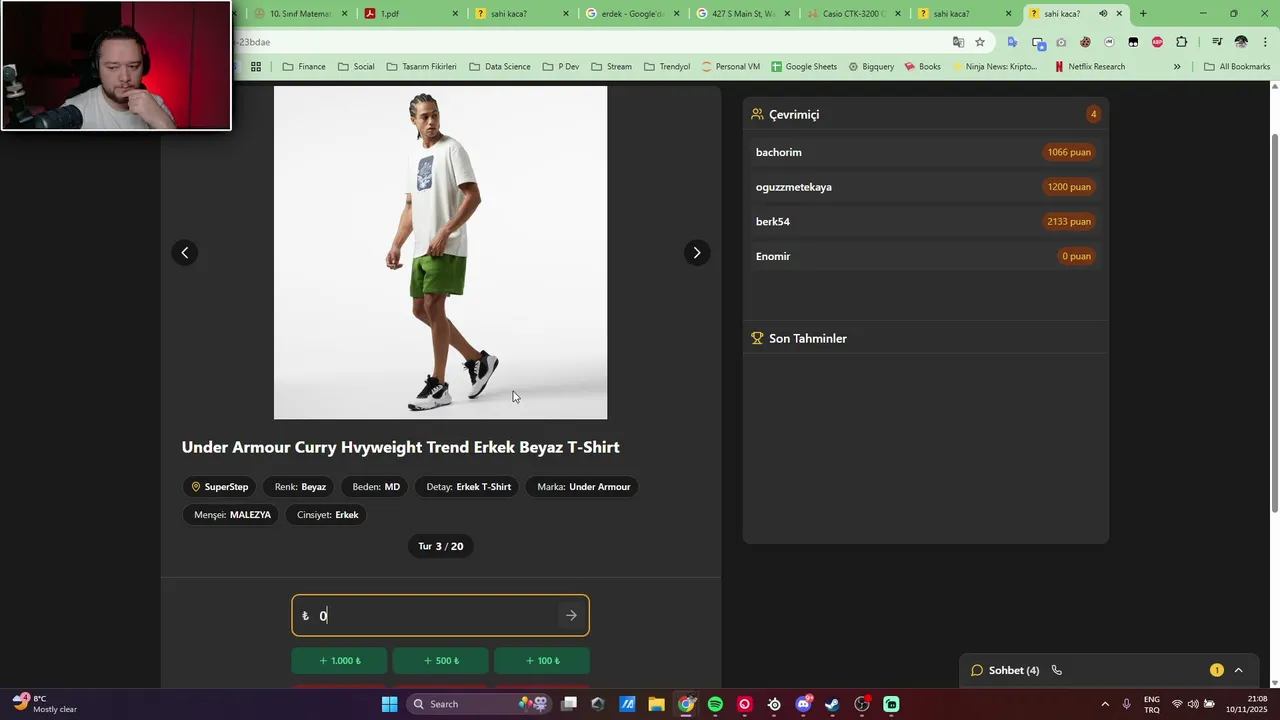Switch to the 10. Sınıf Matematik tab

(299, 14)
